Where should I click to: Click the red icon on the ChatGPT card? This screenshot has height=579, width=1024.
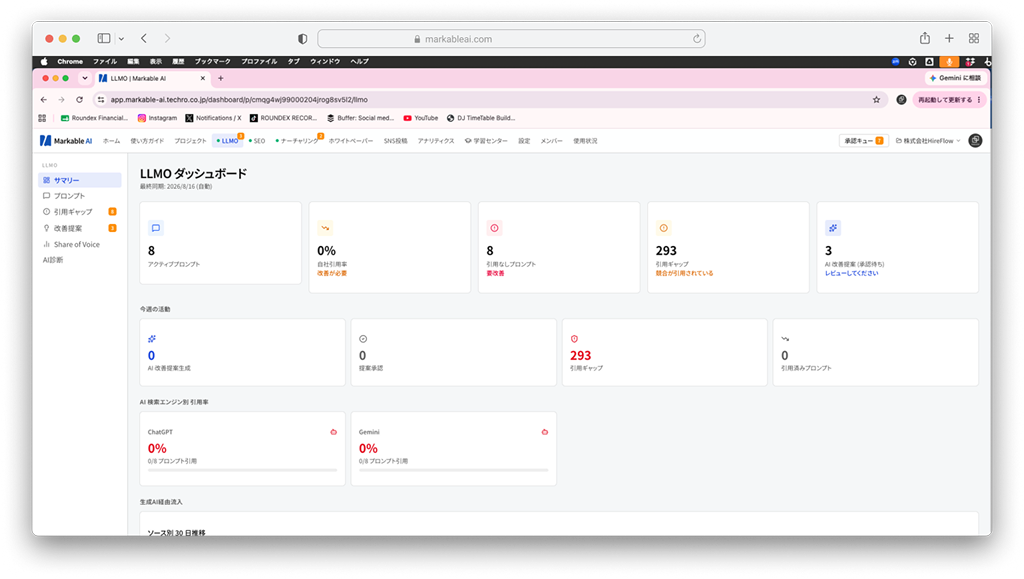pos(334,432)
